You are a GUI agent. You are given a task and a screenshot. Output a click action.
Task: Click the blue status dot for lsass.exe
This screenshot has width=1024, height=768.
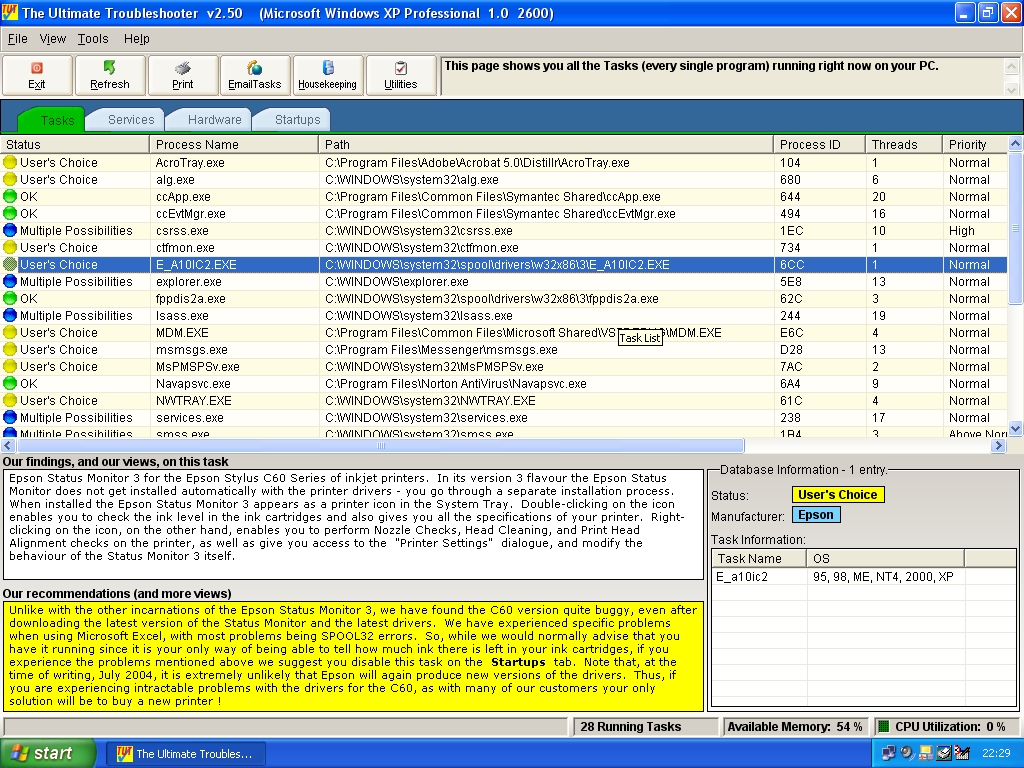10,315
